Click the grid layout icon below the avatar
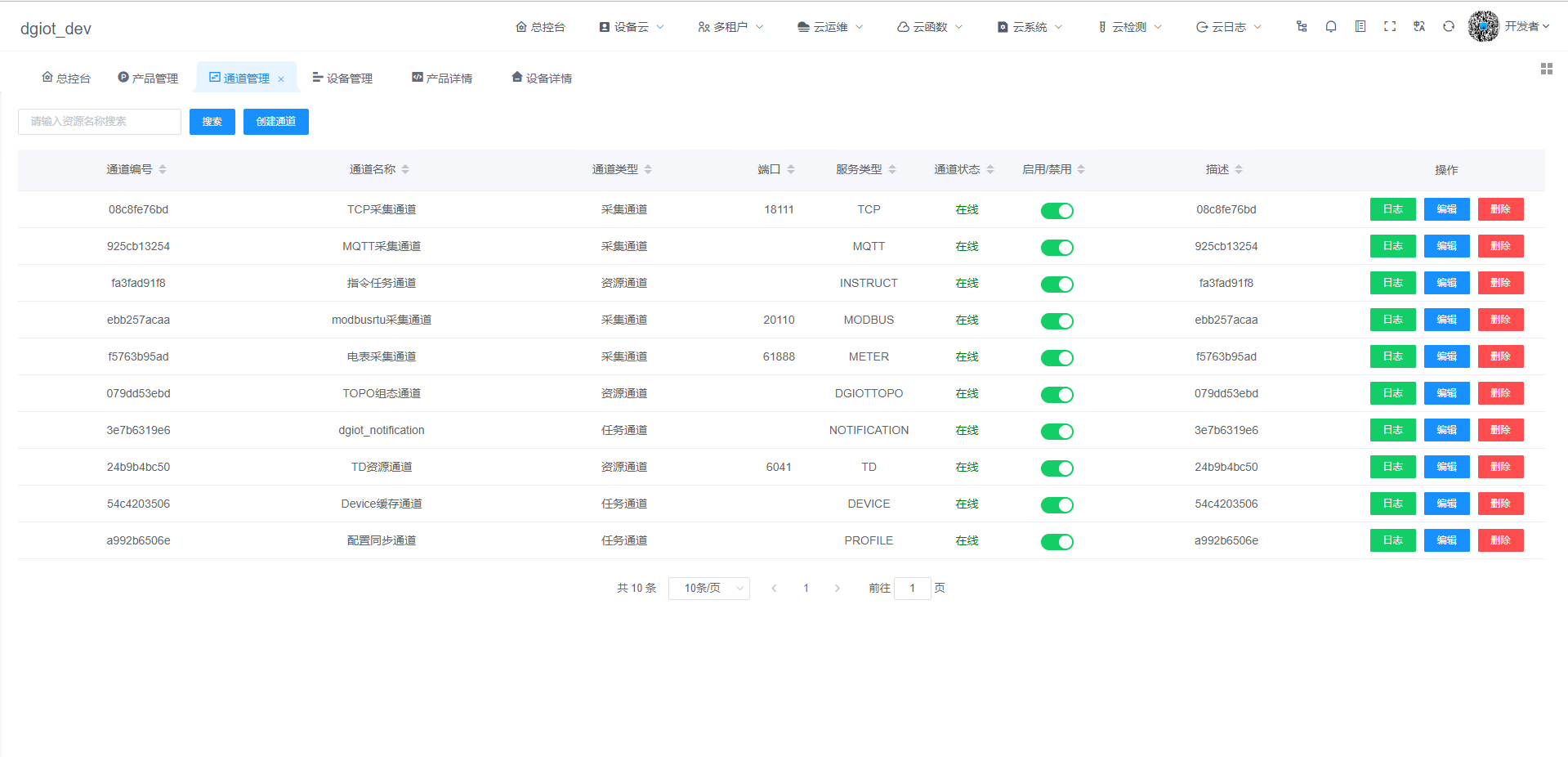 1546,69
